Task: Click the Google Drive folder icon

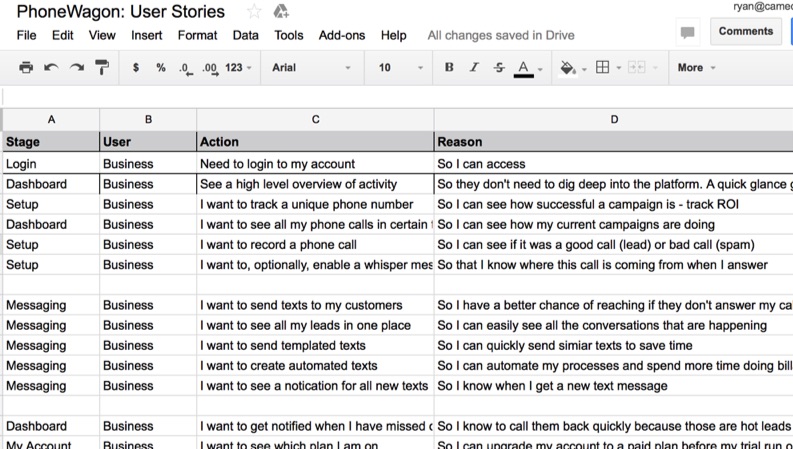Action: click(x=281, y=12)
